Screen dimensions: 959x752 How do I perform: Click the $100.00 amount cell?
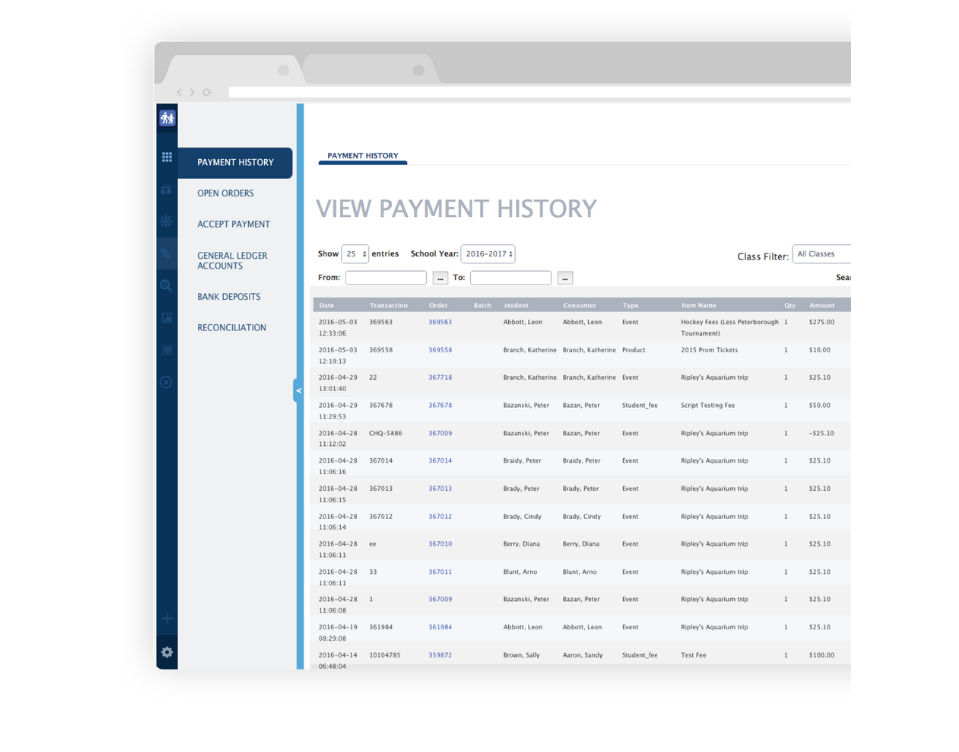821,655
